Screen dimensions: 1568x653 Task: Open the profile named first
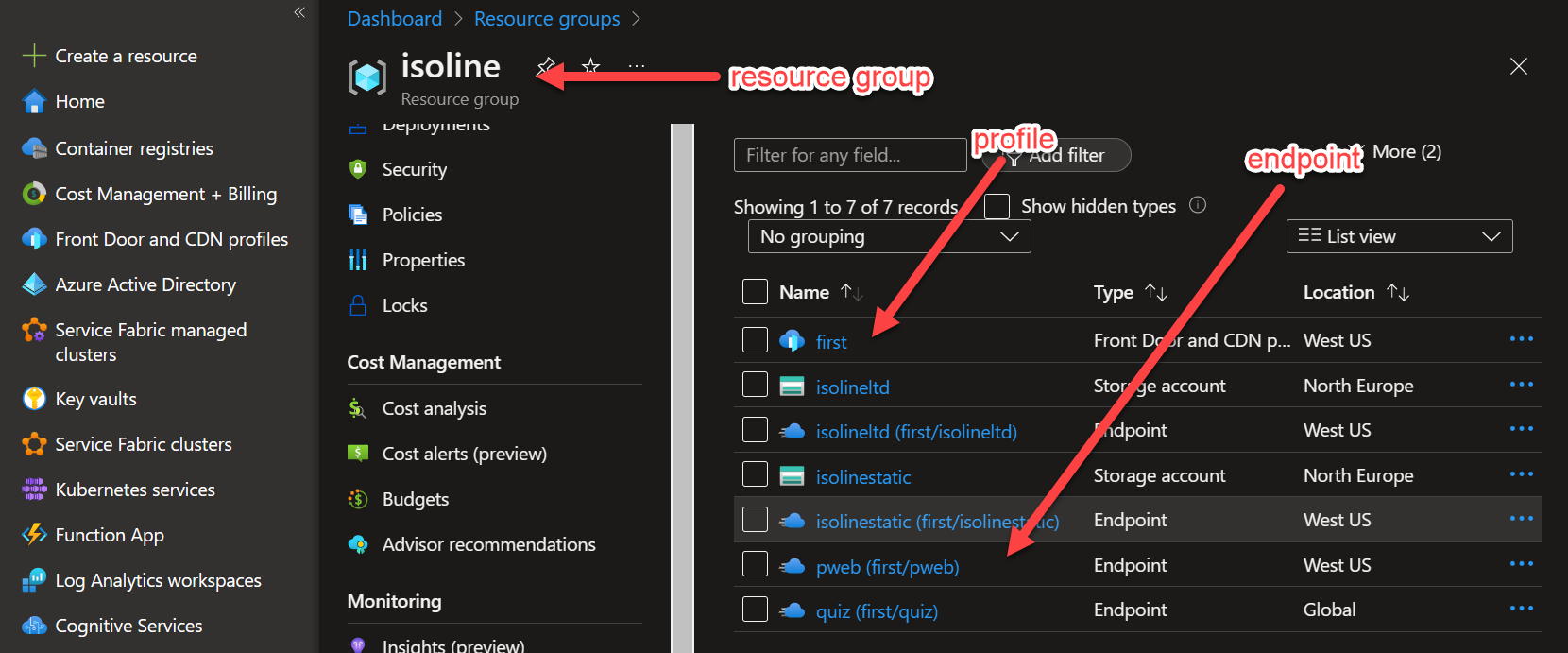coord(831,342)
